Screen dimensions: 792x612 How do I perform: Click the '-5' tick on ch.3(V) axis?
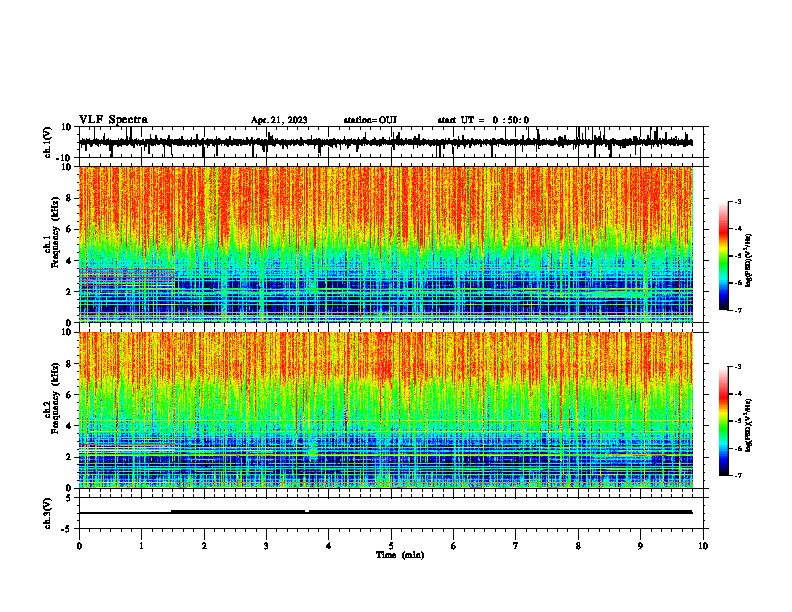pos(67,529)
